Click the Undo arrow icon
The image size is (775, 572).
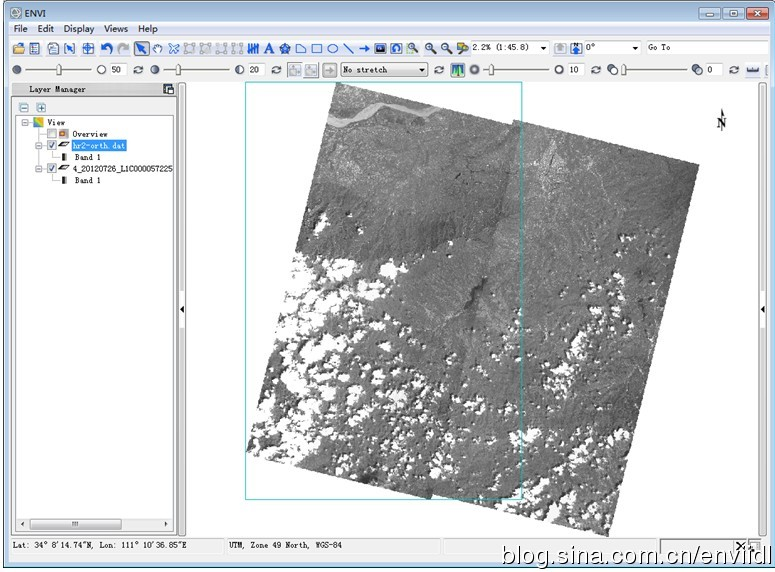(107, 48)
